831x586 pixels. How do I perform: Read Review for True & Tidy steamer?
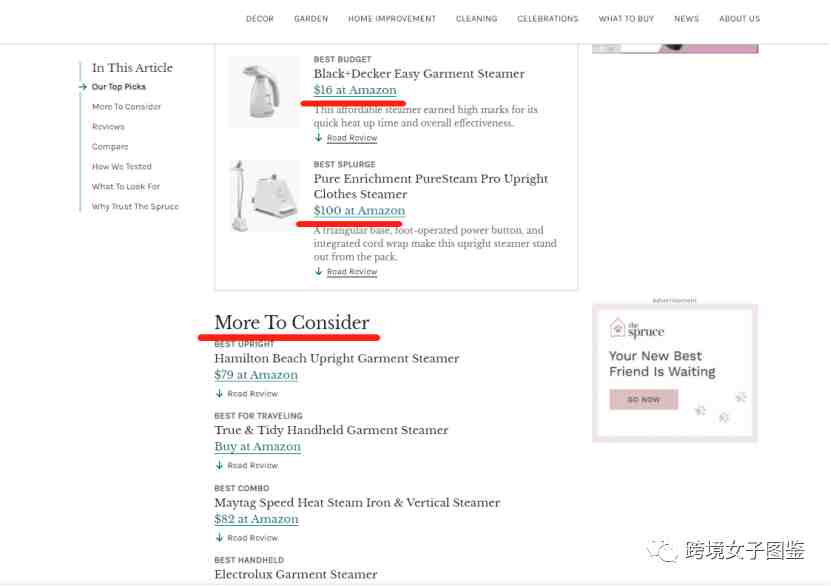point(253,465)
